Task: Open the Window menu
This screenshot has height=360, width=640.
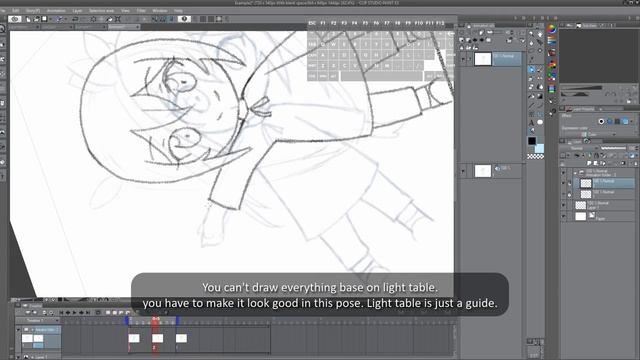Action: (x=160, y=11)
